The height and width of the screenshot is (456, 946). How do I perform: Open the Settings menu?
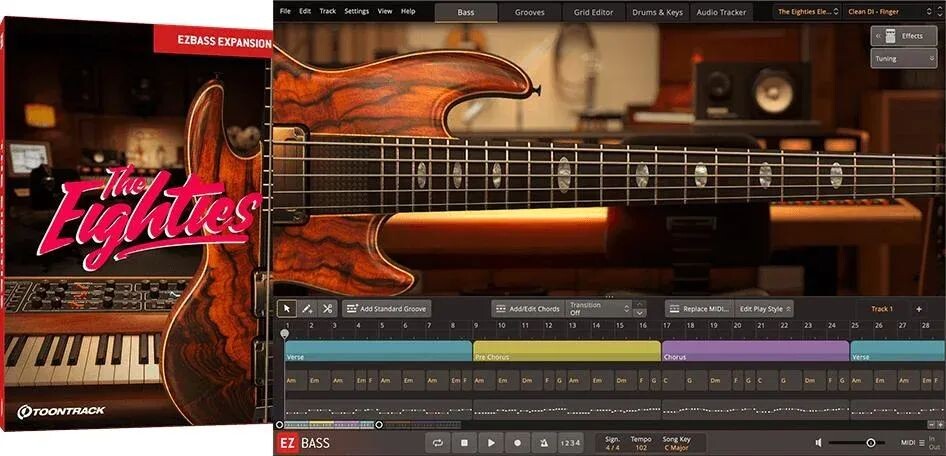coord(357,11)
